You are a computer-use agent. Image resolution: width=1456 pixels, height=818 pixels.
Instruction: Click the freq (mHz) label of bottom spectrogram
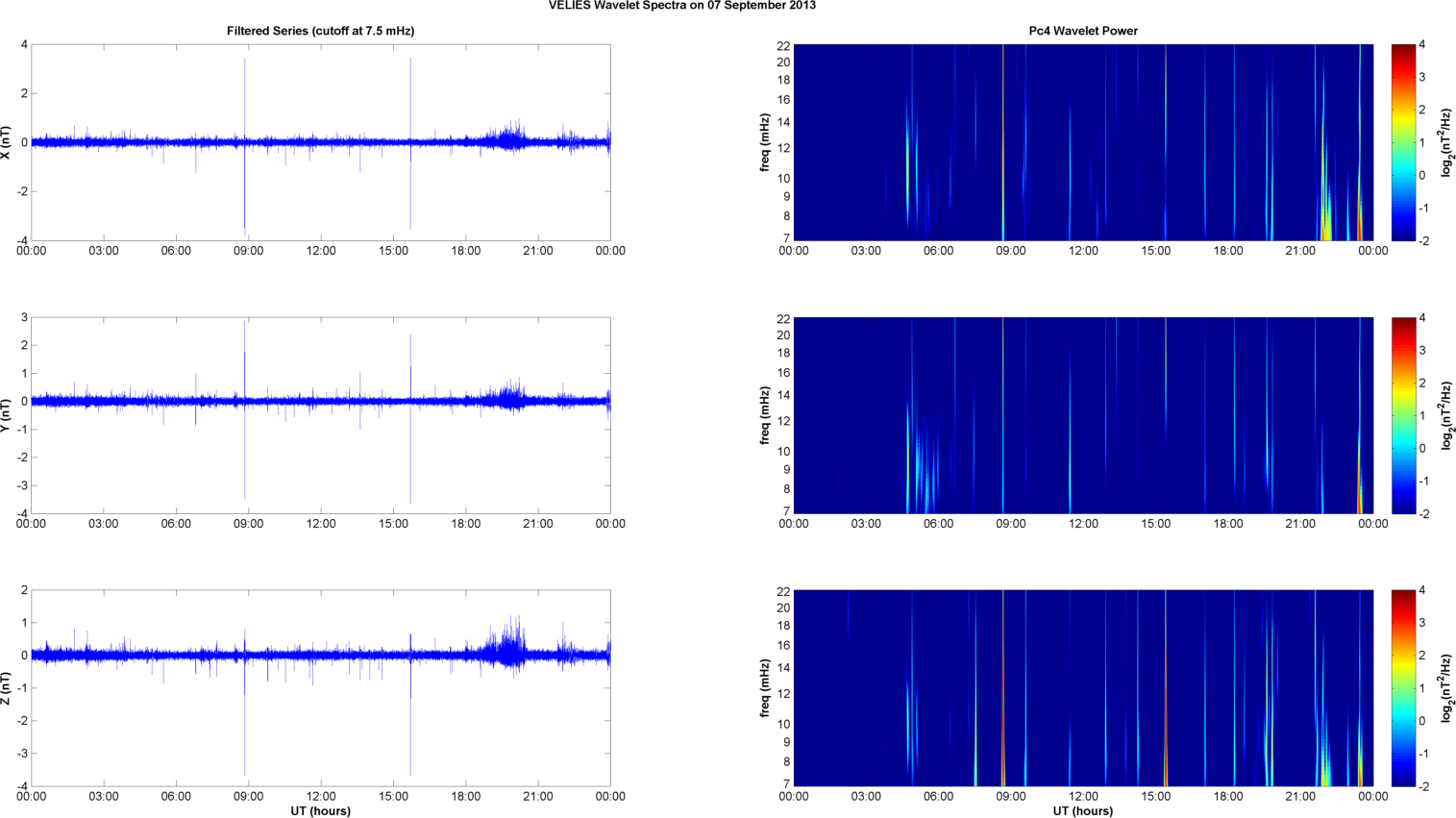click(x=765, y=688)
